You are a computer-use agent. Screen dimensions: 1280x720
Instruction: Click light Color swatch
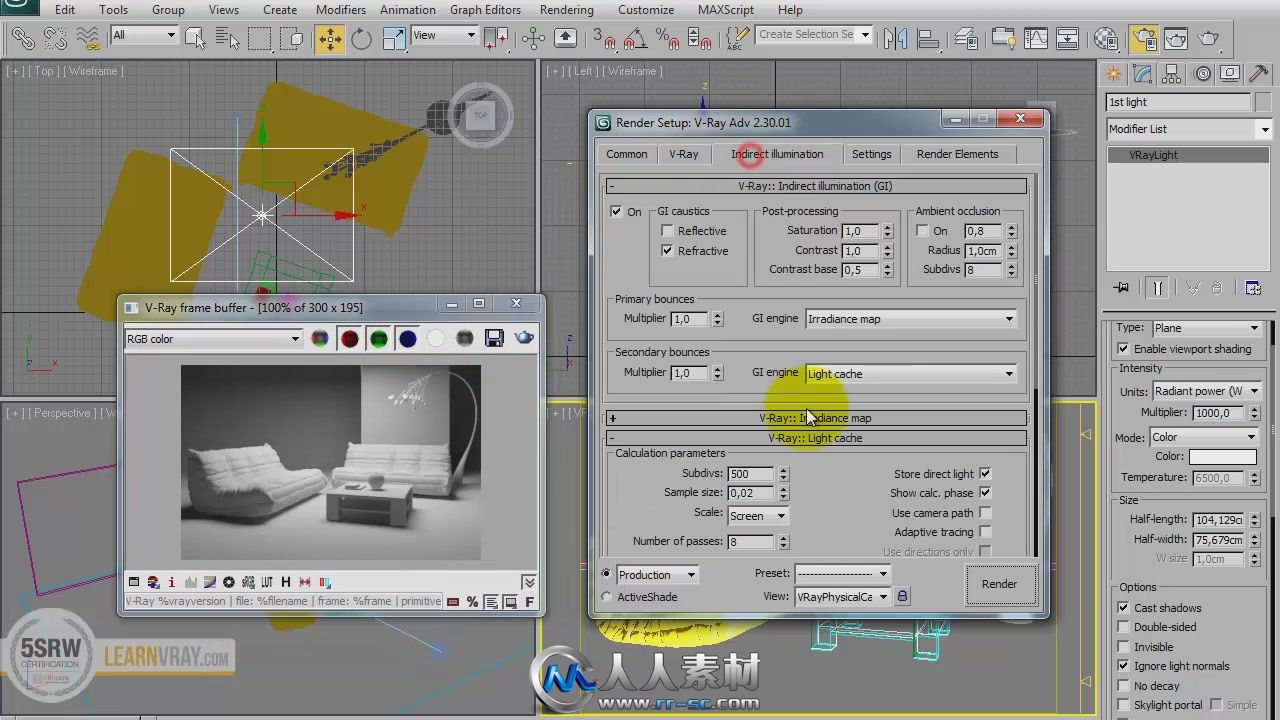[x=1222, y=457]
